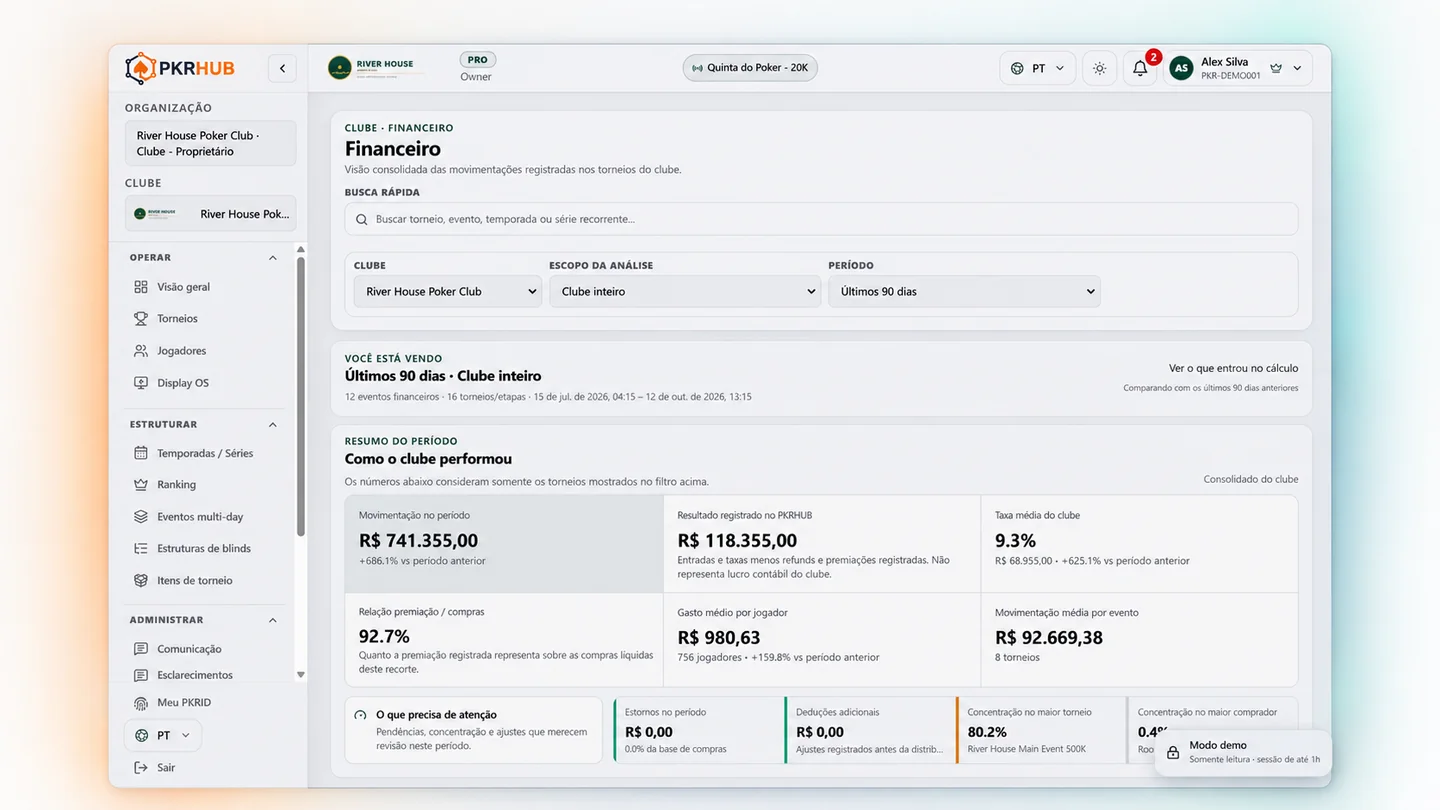
Task: Collapse the ADMINISTRAR section
Action: point(273,620)
